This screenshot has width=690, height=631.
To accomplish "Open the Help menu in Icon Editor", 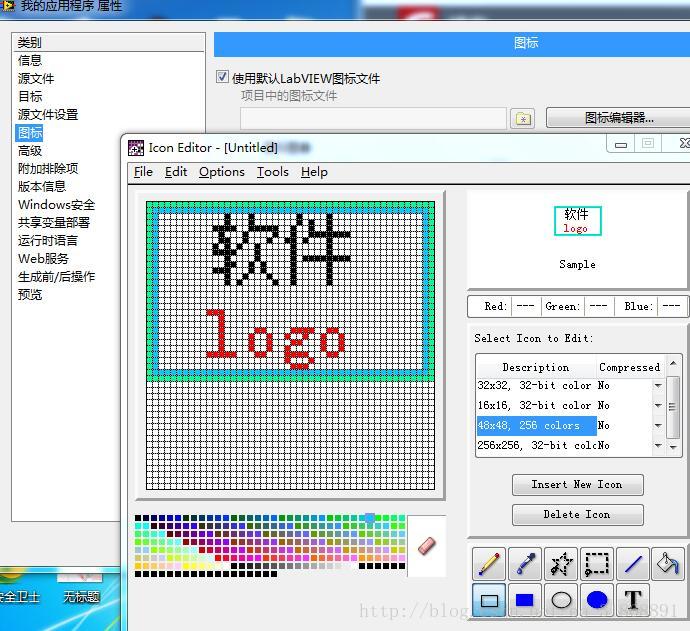I will point(314,172).
